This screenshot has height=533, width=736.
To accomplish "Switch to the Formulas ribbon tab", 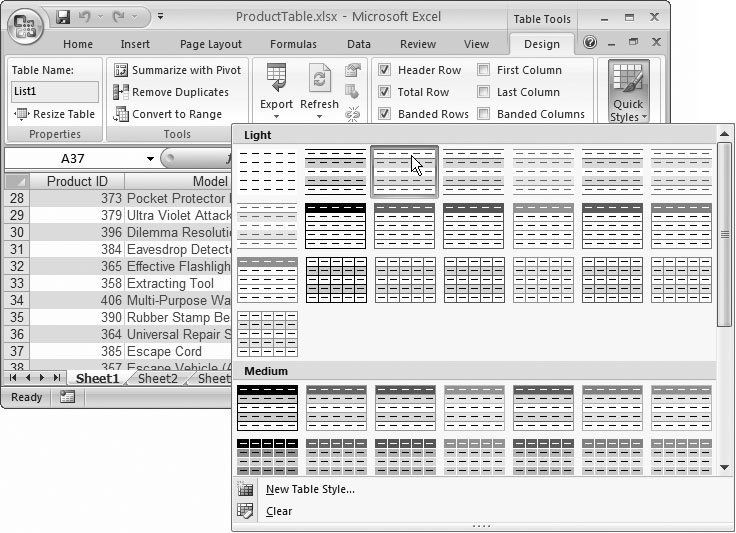I will pos(293,44).
